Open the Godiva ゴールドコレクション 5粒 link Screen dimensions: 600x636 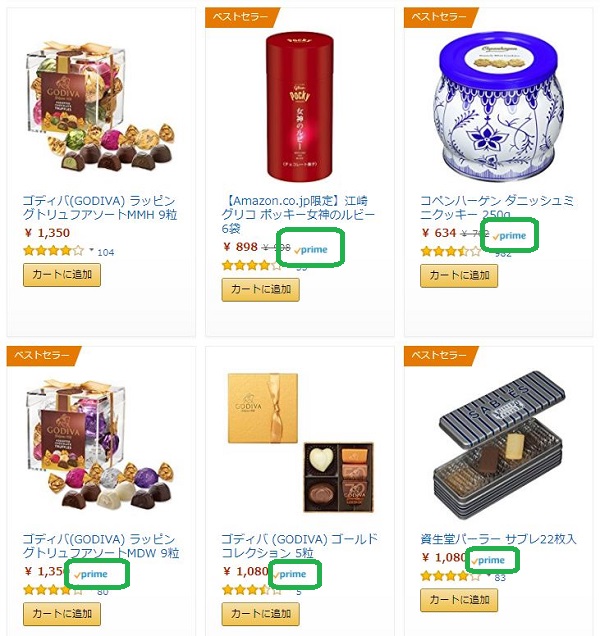pos(299,546)
